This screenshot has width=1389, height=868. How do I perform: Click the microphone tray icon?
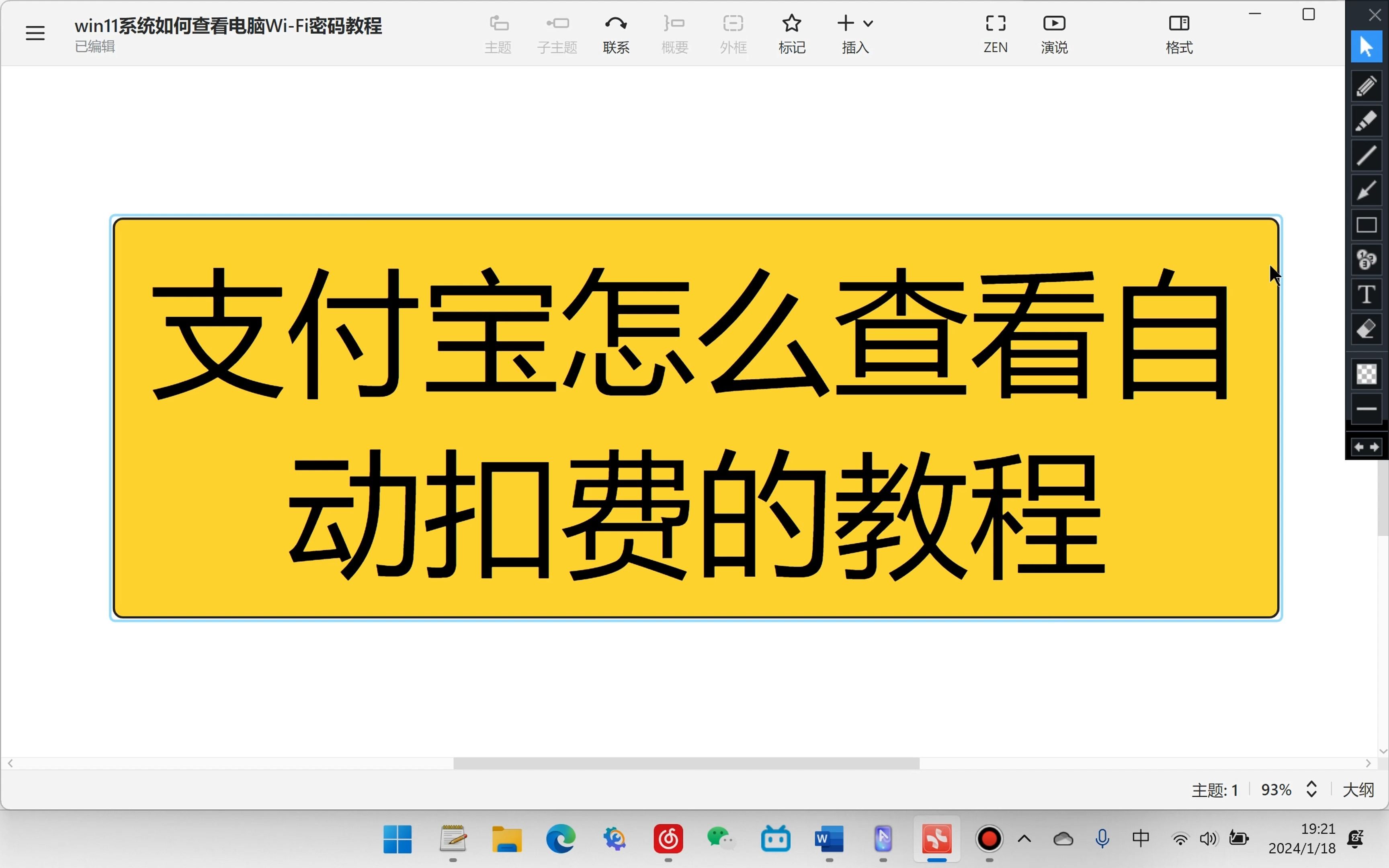pyautogui.click(x=1102, y=839)
